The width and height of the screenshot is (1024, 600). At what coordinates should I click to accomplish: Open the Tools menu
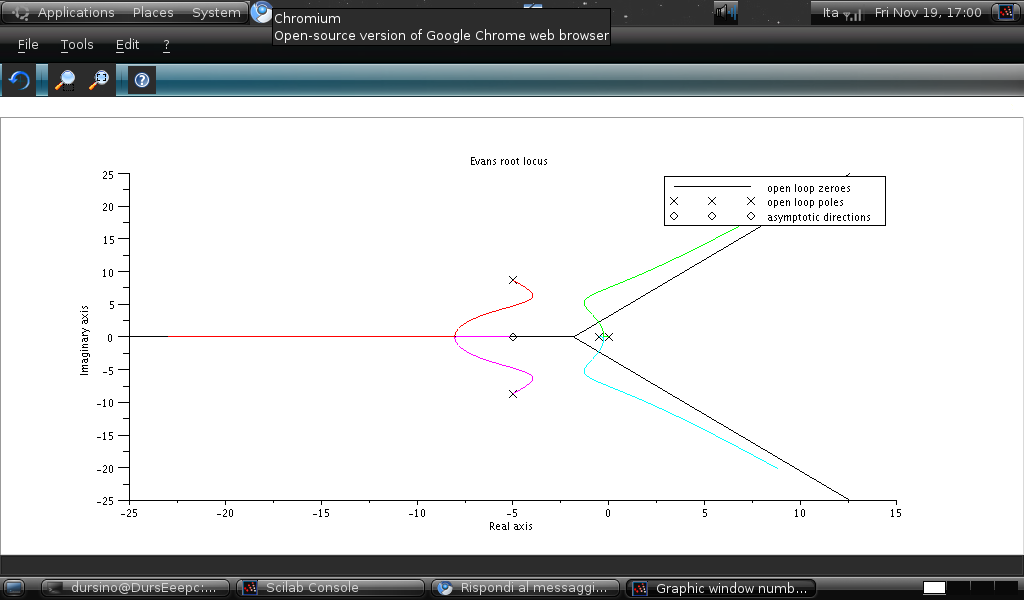[x=77, y=45]
